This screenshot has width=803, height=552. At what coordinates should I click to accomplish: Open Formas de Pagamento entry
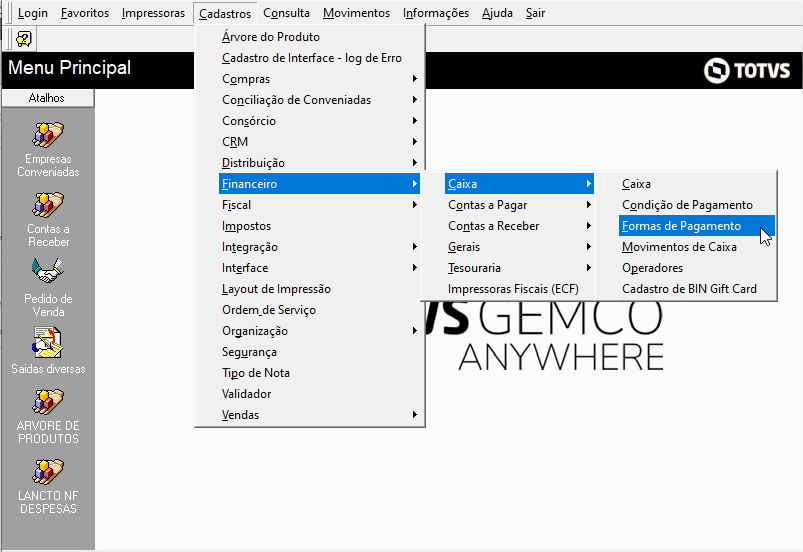tap(696, 226)
